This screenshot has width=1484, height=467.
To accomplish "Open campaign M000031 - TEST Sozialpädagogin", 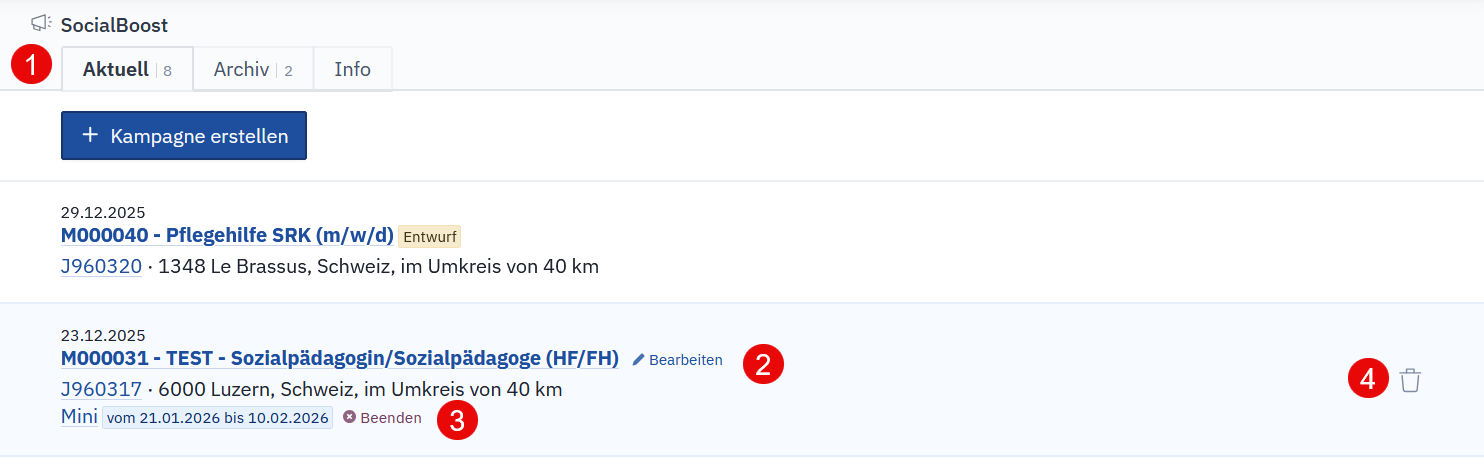I will (x=339, y=358).
